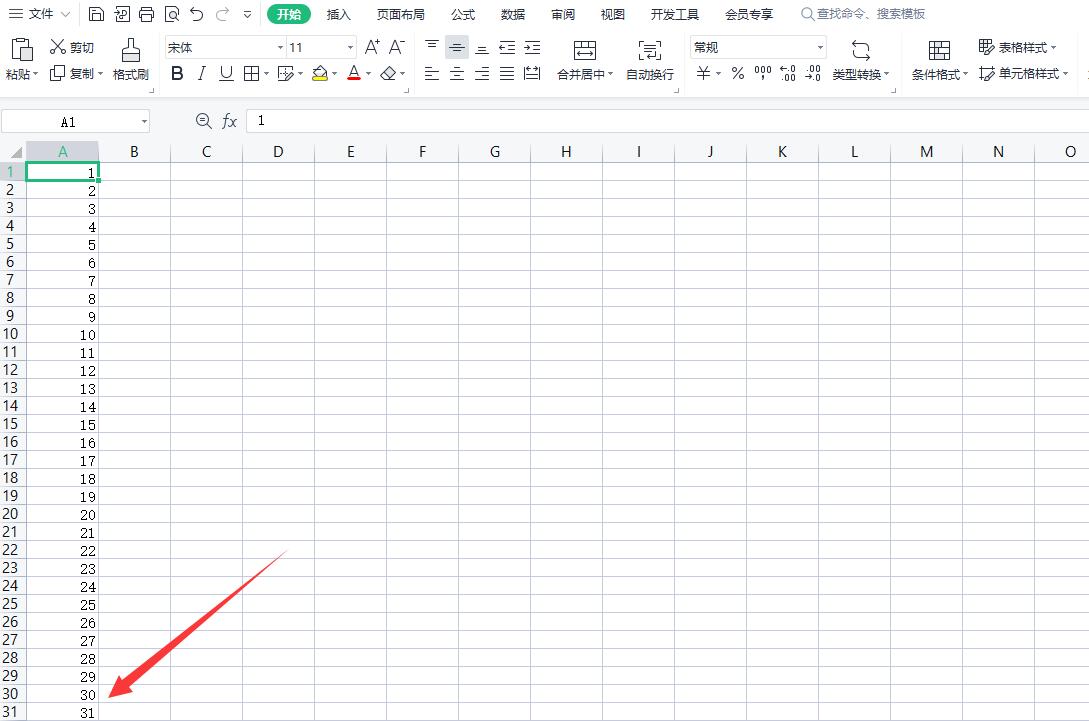Center text horizontally

[456, 73]
